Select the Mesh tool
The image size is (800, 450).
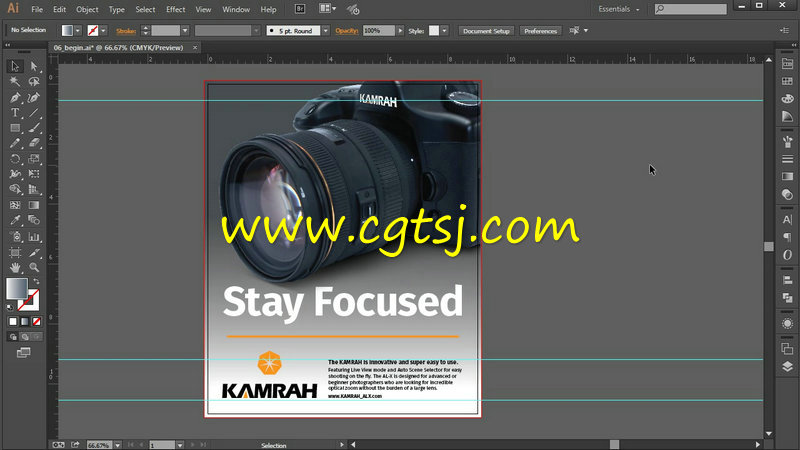coord(15,205)
